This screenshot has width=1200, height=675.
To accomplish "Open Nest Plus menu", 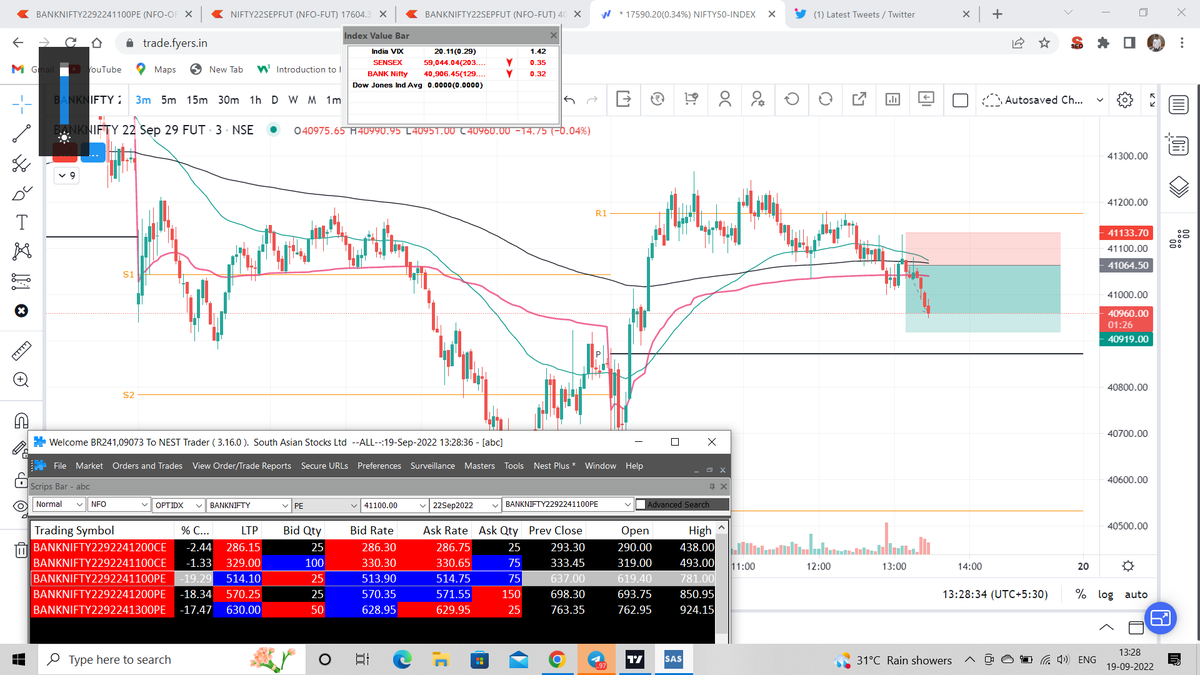I will [x=554, y=466].
